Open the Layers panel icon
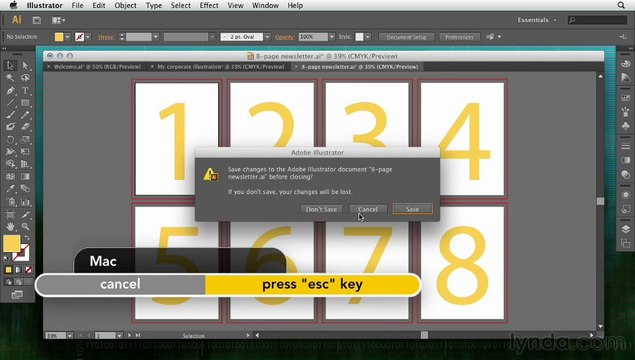 (x=625, y=229)
